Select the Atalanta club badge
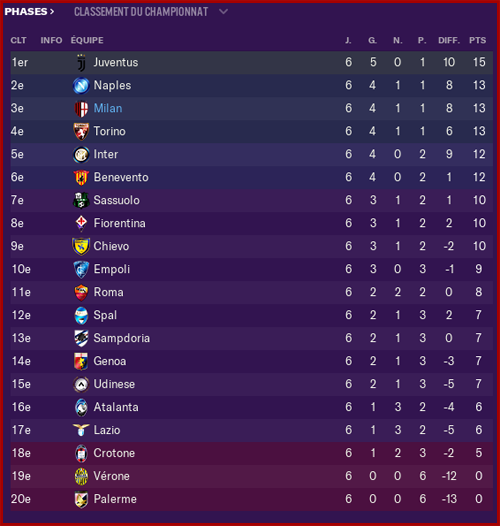The width and height of the screenshot is (500, 526). (81, 407)
